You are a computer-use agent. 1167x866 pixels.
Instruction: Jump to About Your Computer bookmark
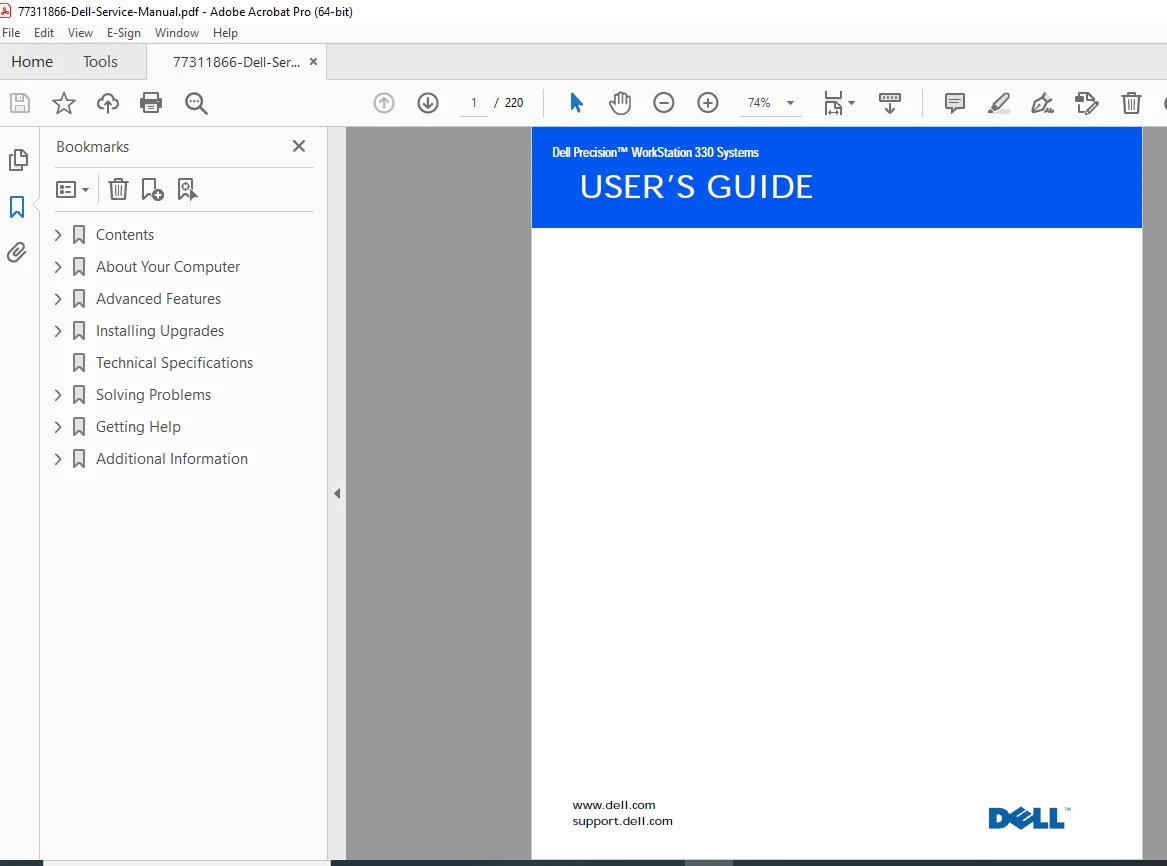[168, 267]
